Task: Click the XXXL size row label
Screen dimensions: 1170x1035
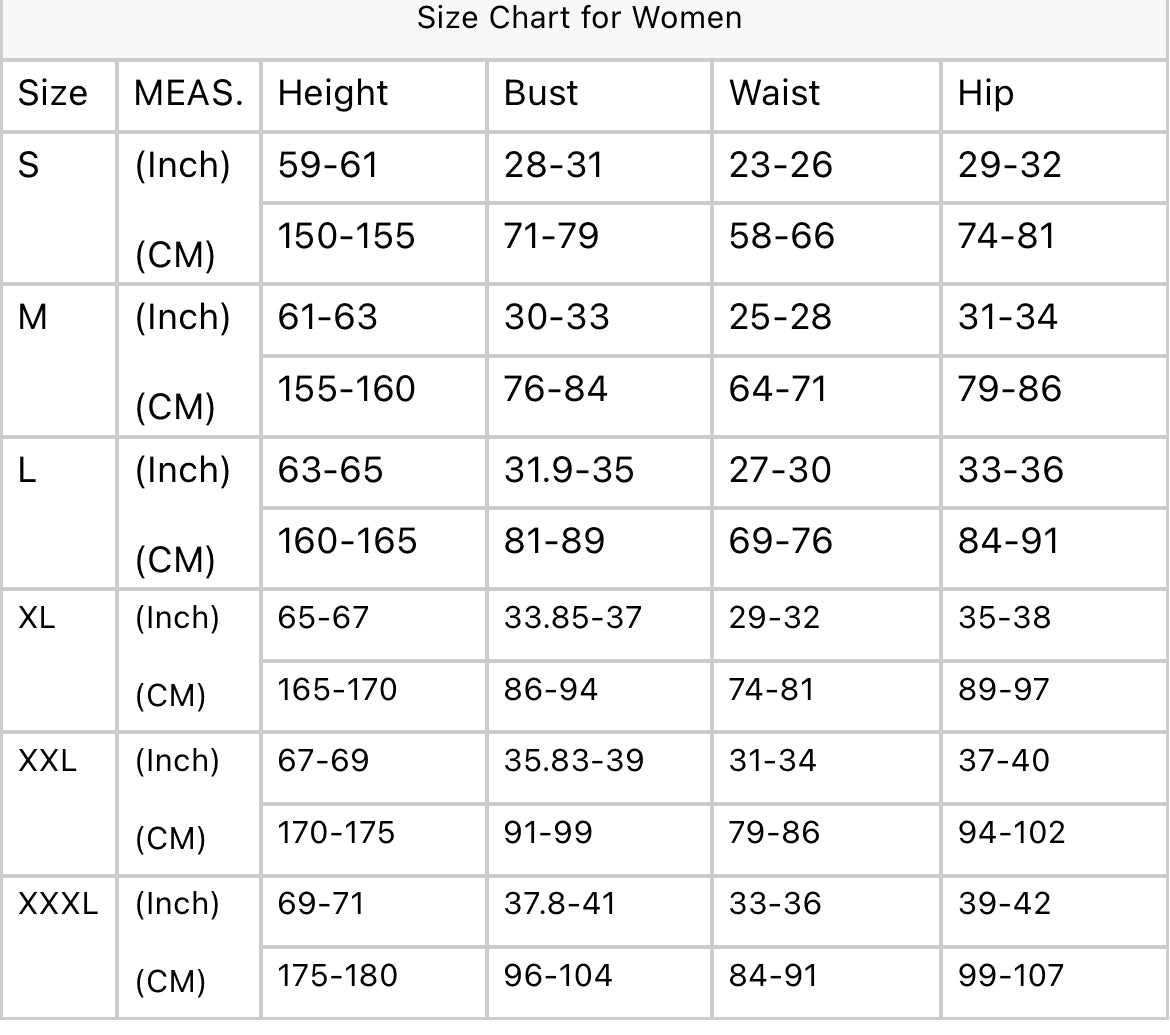Action: point(58,904)
